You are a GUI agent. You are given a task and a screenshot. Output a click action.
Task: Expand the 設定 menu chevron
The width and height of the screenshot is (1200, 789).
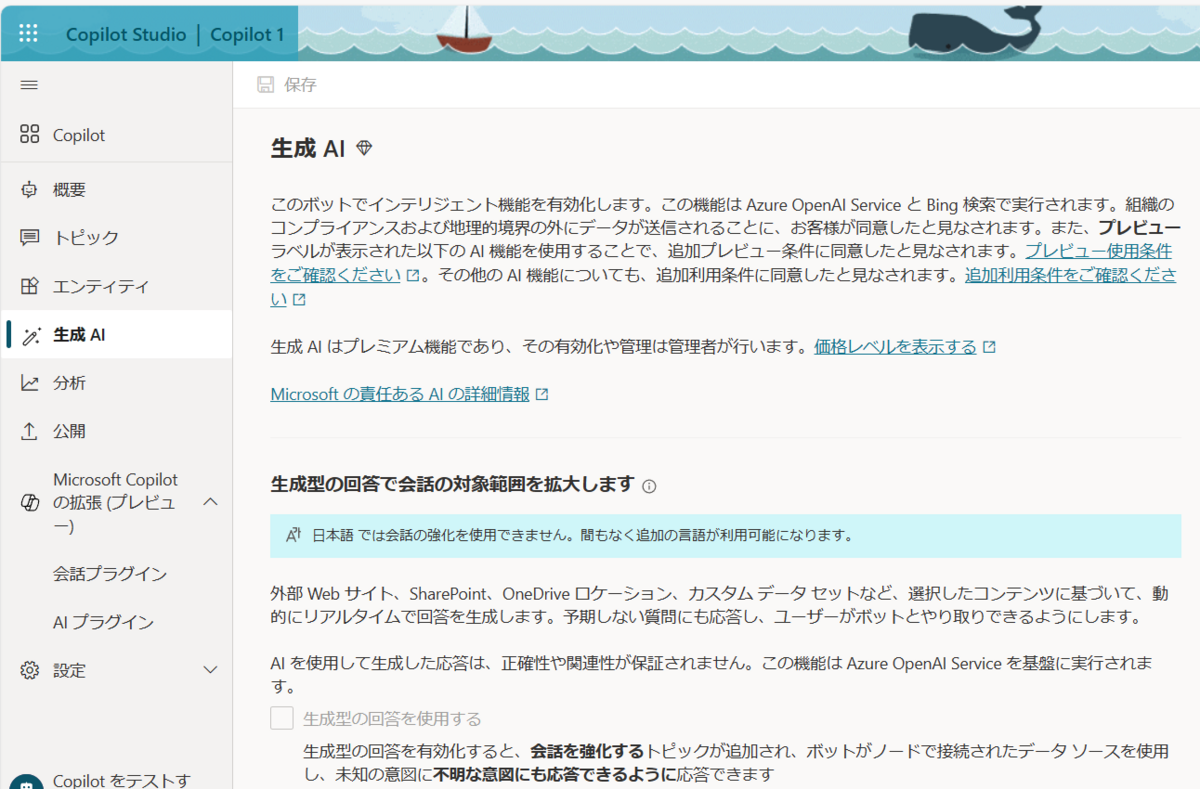210,670
